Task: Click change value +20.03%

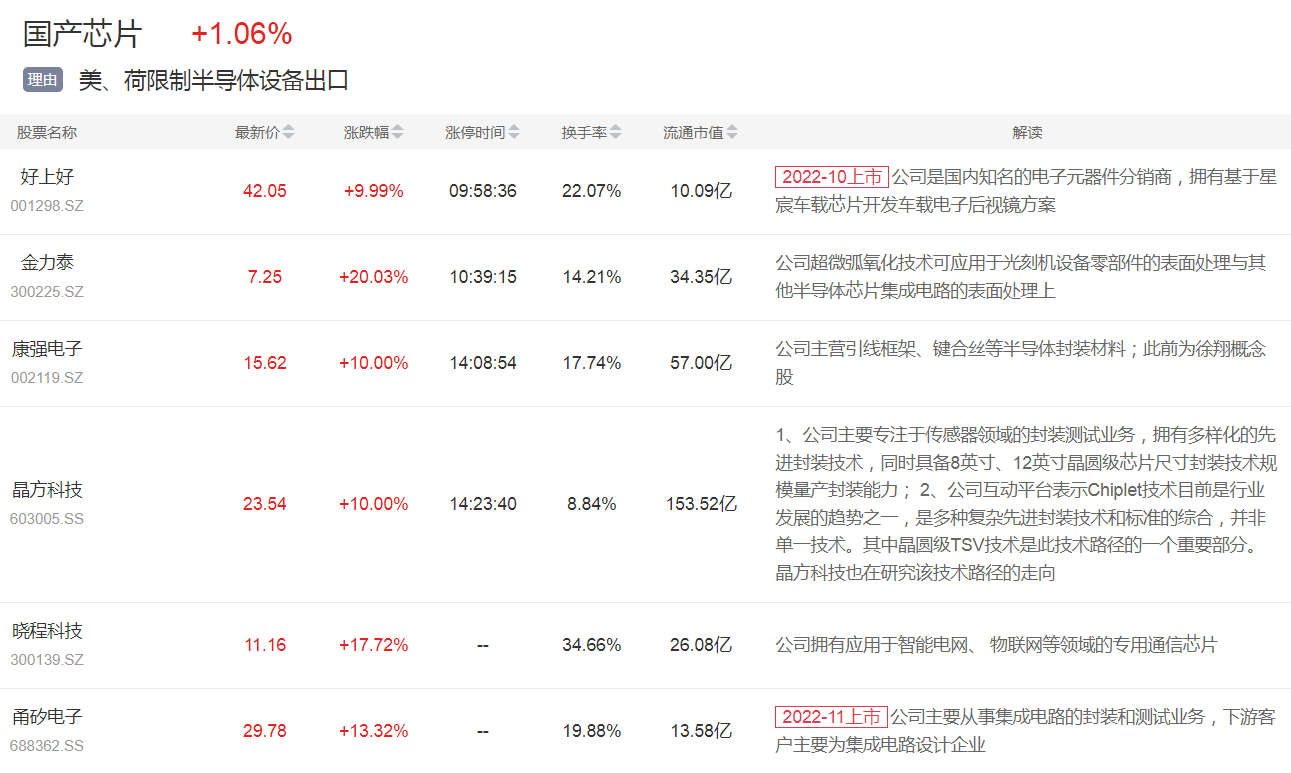Action: 374,277
